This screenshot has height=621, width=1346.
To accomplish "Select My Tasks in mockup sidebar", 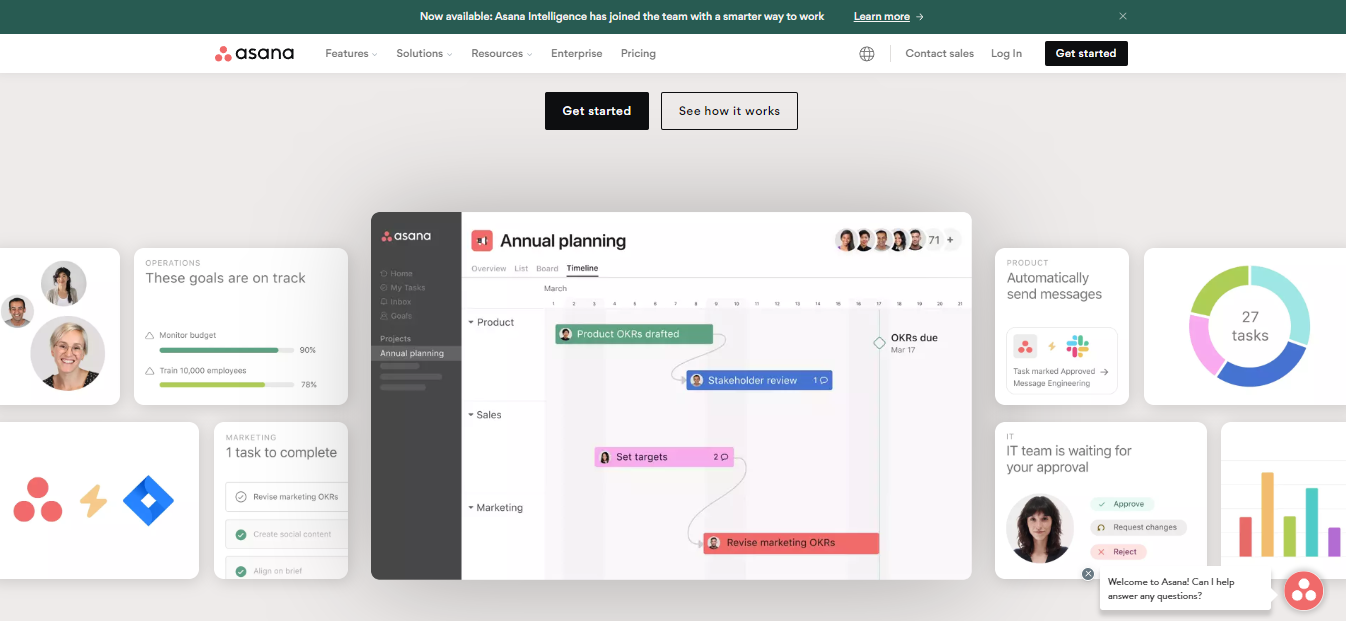I will [402, 287].
